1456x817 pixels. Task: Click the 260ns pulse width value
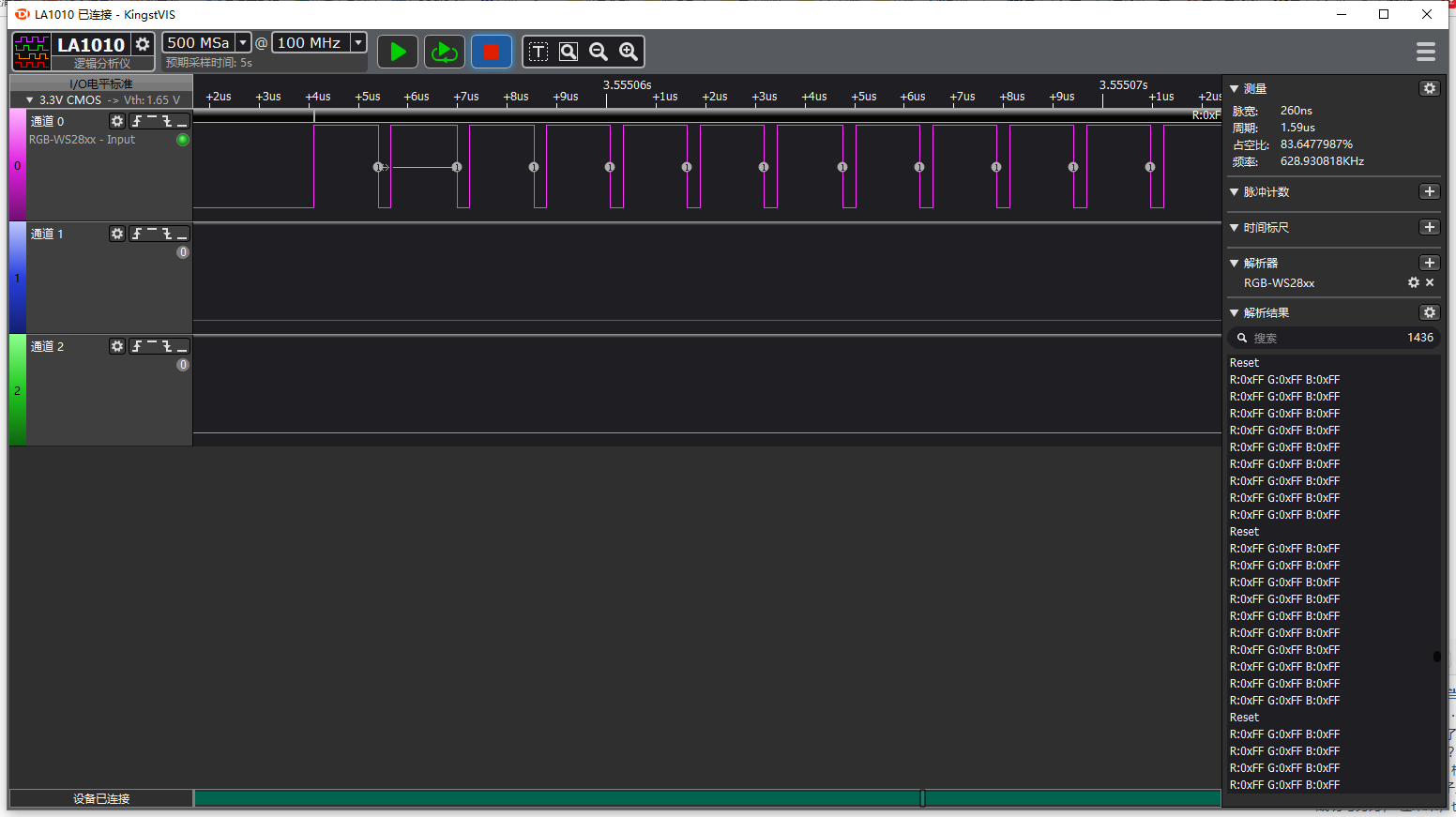(x=1296, y=111)
